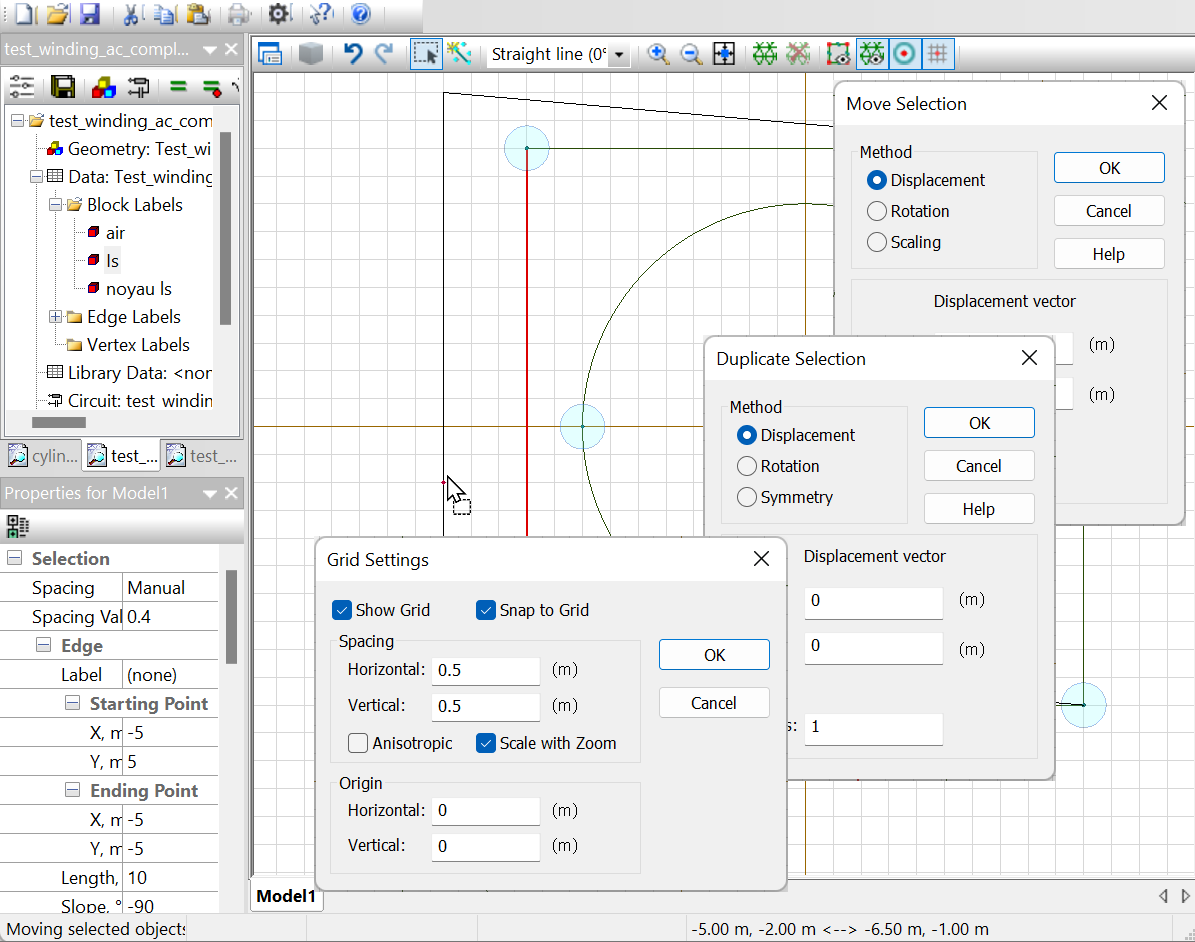The image size is (1195, 942).
Task: Select Rotation in Move Selection dialog
Action: [877, 211]
